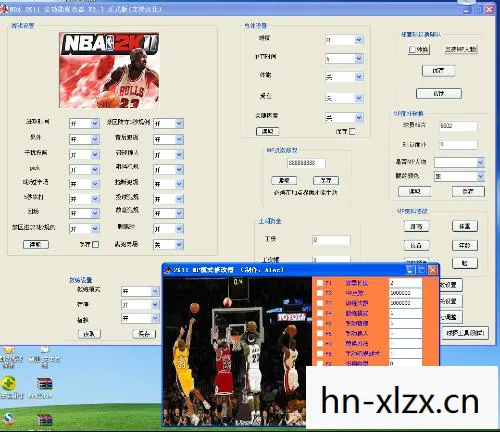Image resolution: width=500 pixels, height=432 pixels.
Task: Enable the F3 checkbox in the MP window
Action: coord(320,303)
